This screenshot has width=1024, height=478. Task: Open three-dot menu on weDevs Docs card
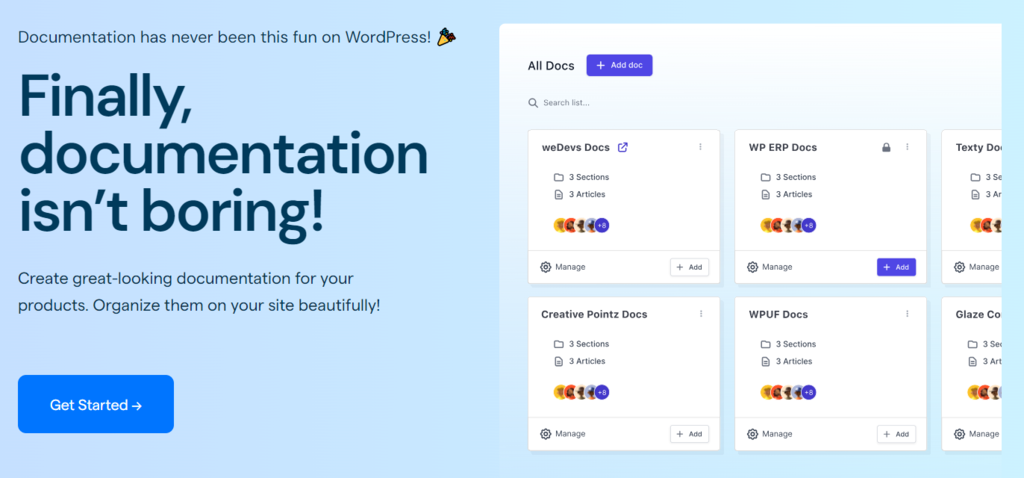click(x=700, y=147)
